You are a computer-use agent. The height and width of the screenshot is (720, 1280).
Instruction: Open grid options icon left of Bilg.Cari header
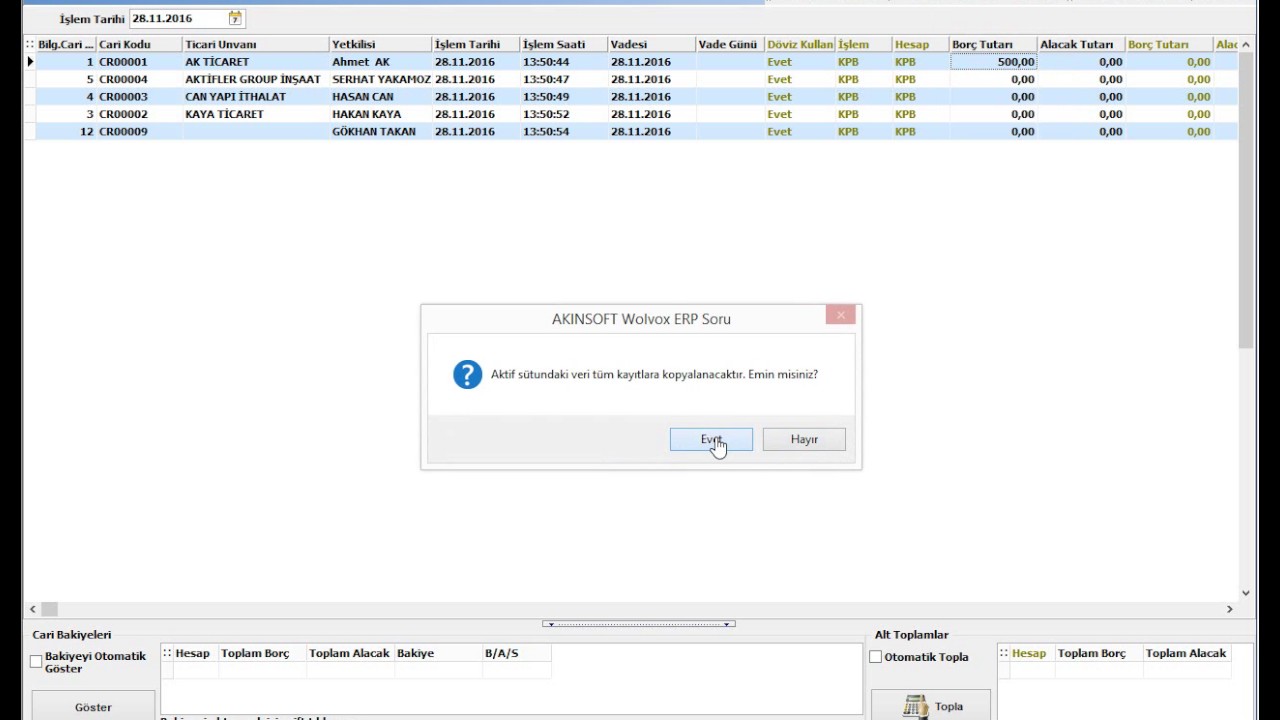coord(30,44)
